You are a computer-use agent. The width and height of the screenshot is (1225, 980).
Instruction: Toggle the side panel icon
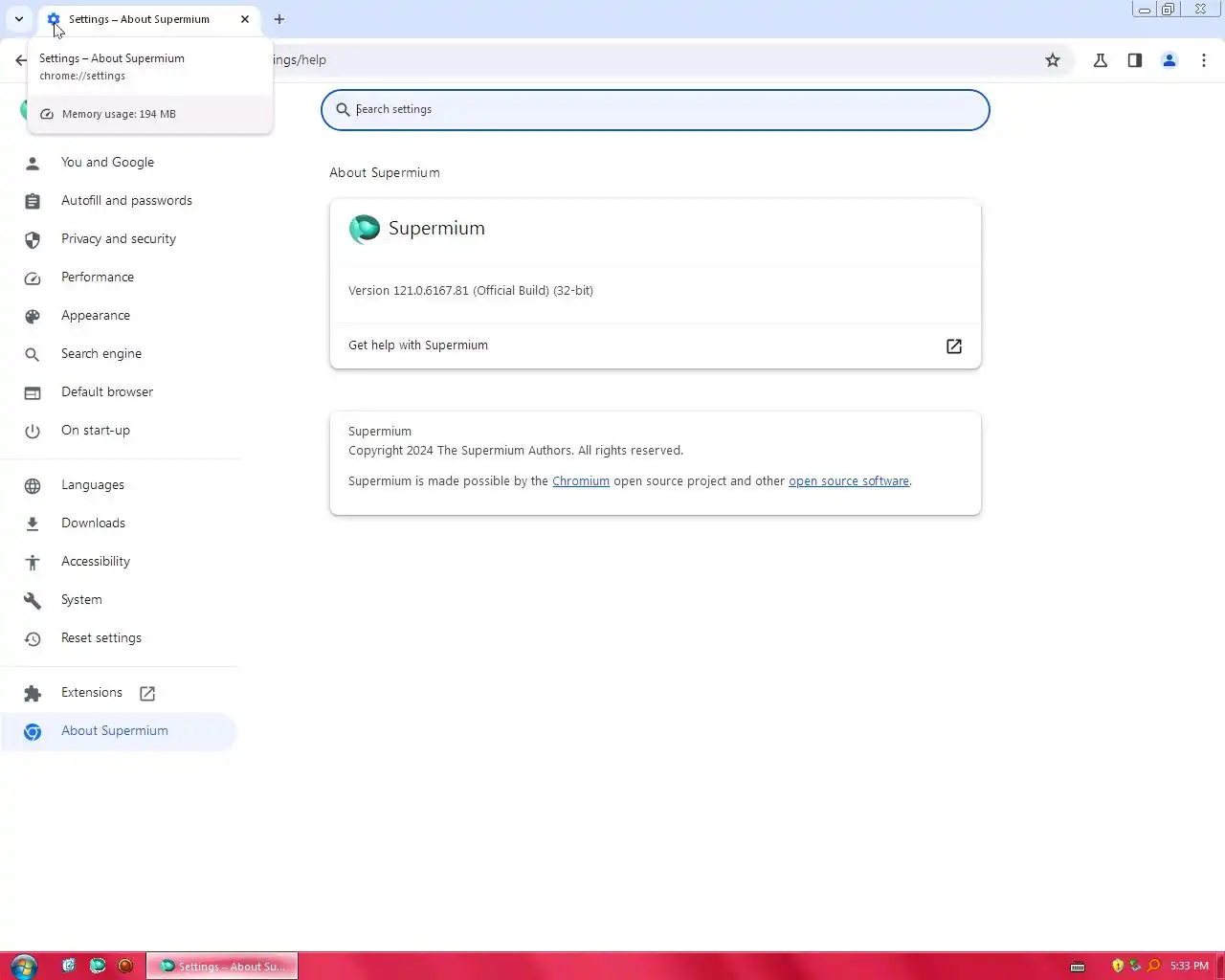point(1135,60)
